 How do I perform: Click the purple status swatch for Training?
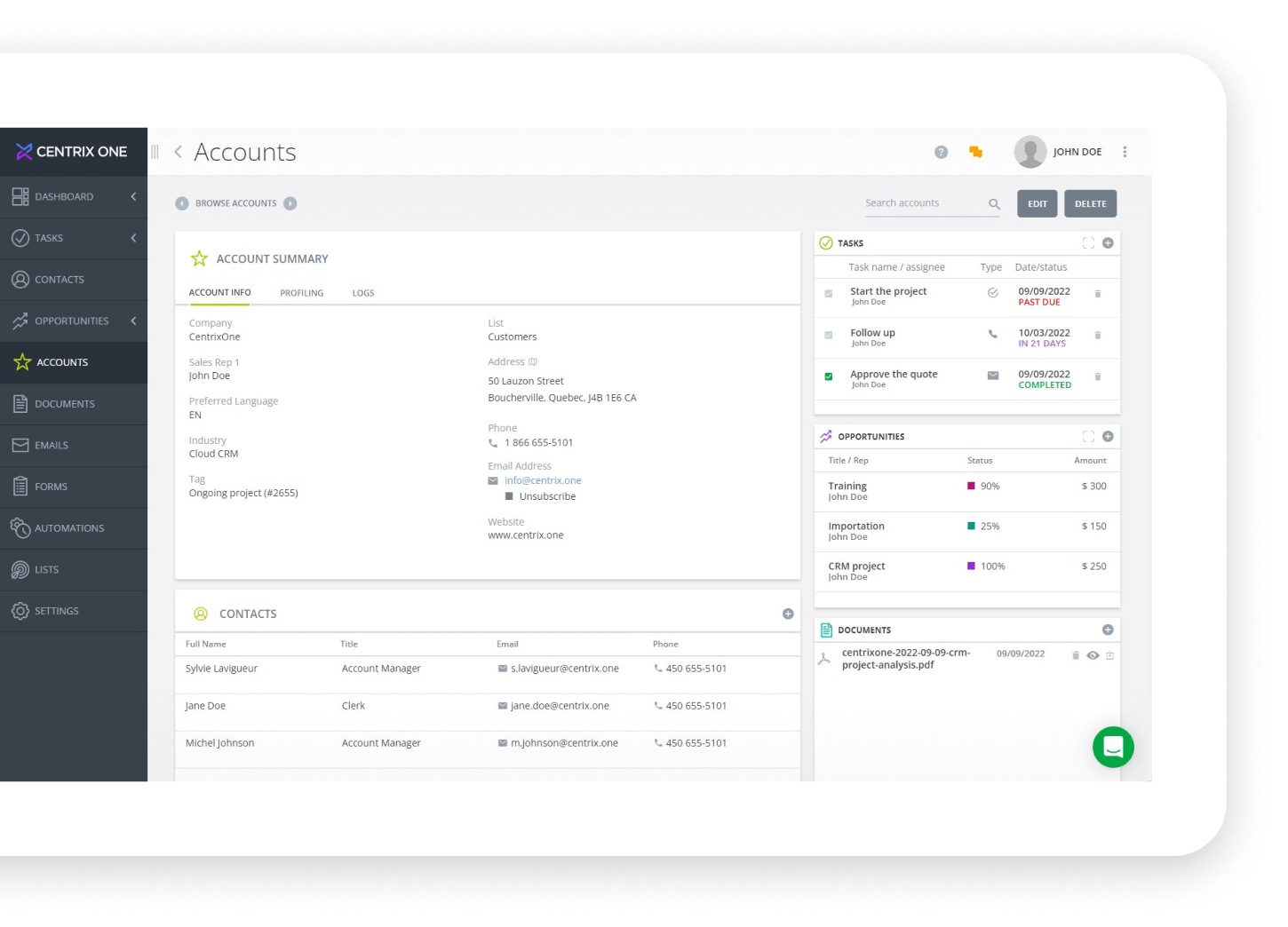coord(971,486)
